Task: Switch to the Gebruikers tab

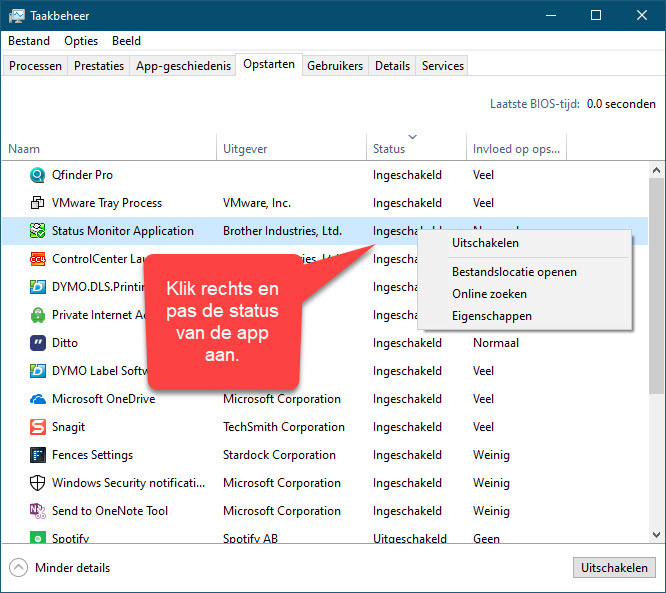Action: [x=335, y=66]
